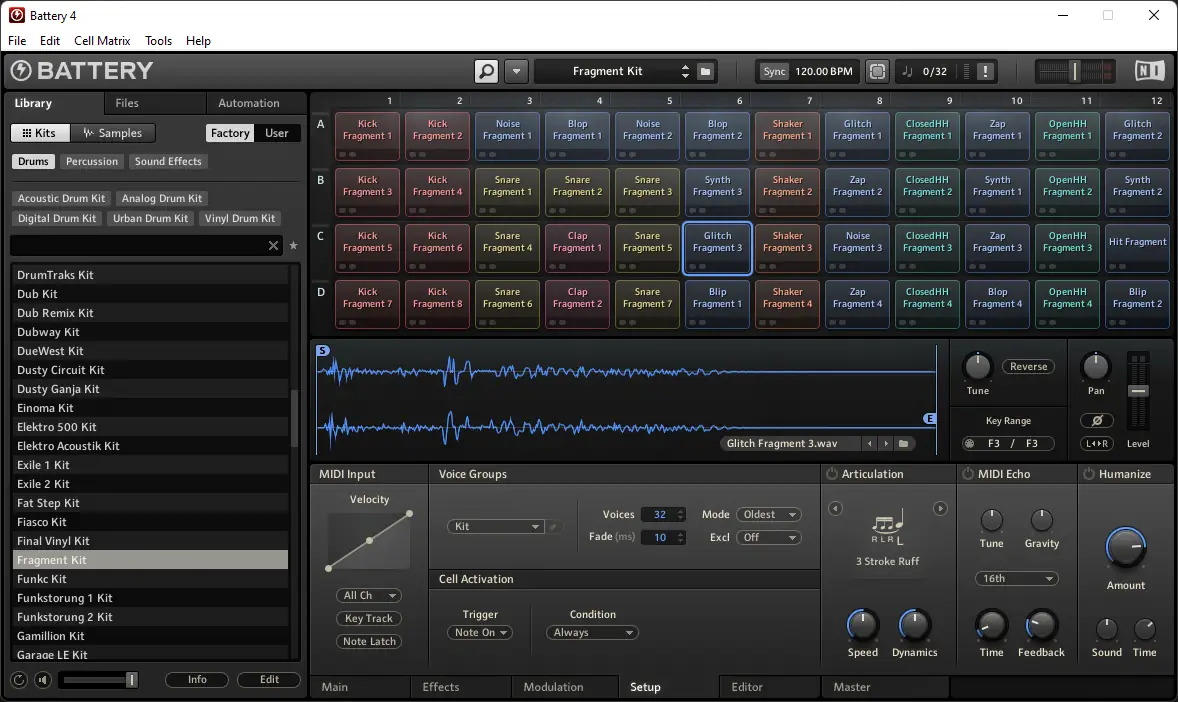Open the Excl Off dropdown
Screen dimensions: 1178x702
(x=768, y=537)
